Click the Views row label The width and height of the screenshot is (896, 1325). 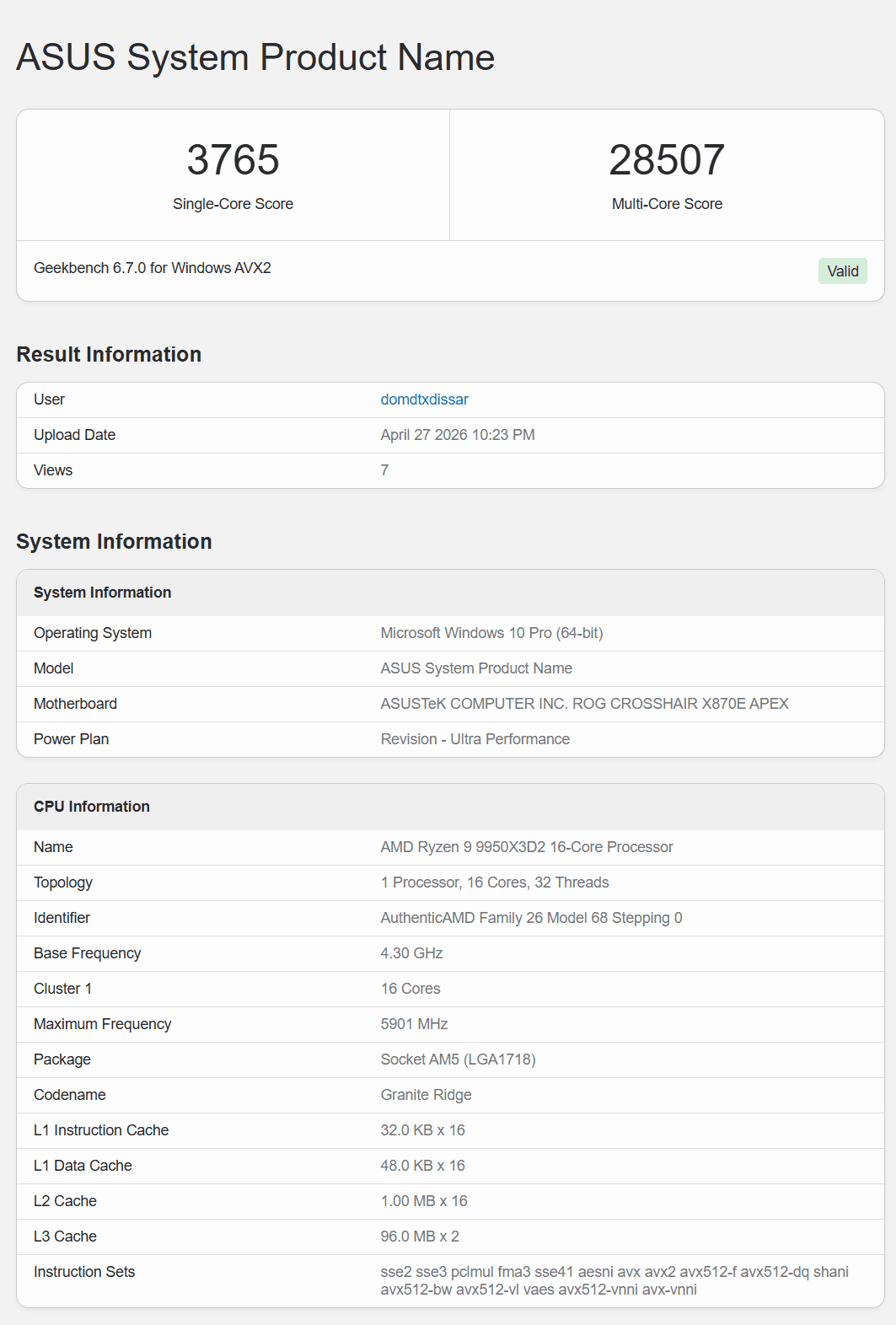pos(53,470)
